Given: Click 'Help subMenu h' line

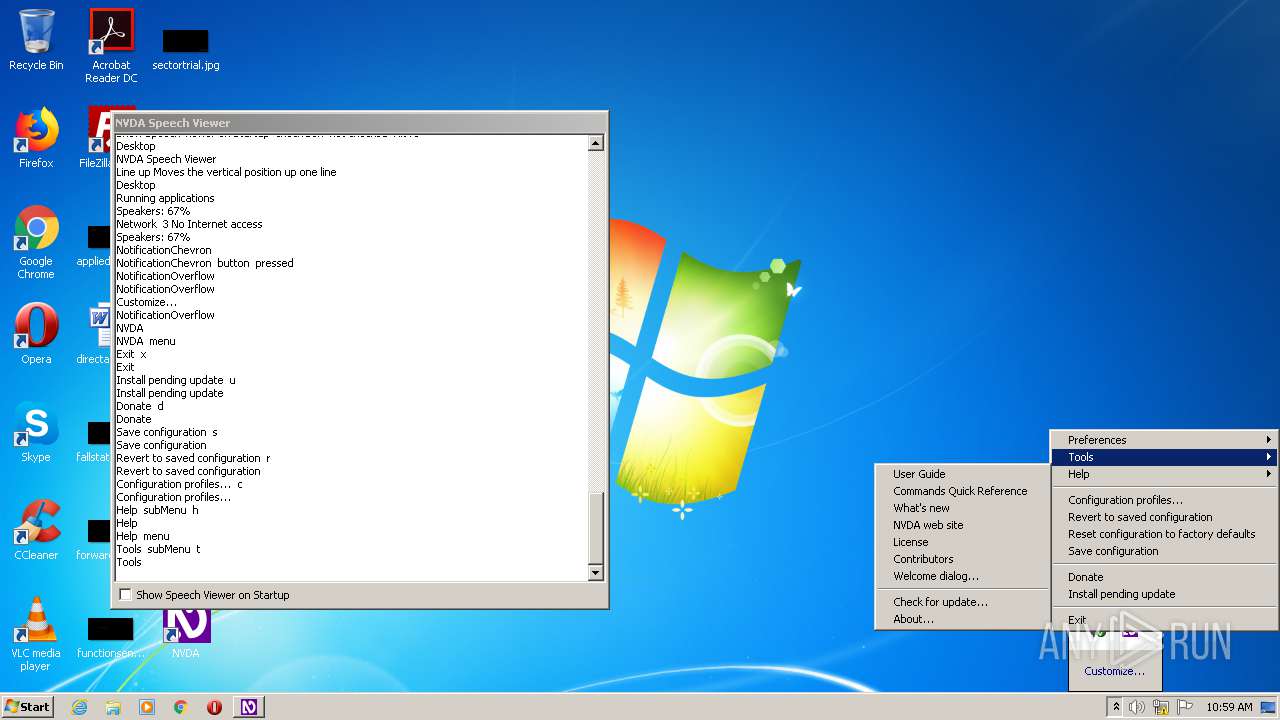Looking at the screenshot, I should [x=157, y=510].
